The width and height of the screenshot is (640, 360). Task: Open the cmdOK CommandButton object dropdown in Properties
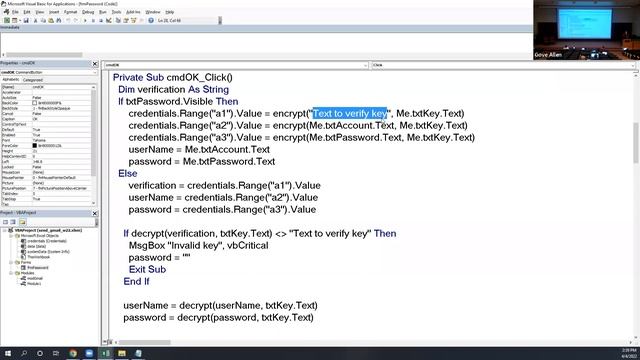coord(95,72)
